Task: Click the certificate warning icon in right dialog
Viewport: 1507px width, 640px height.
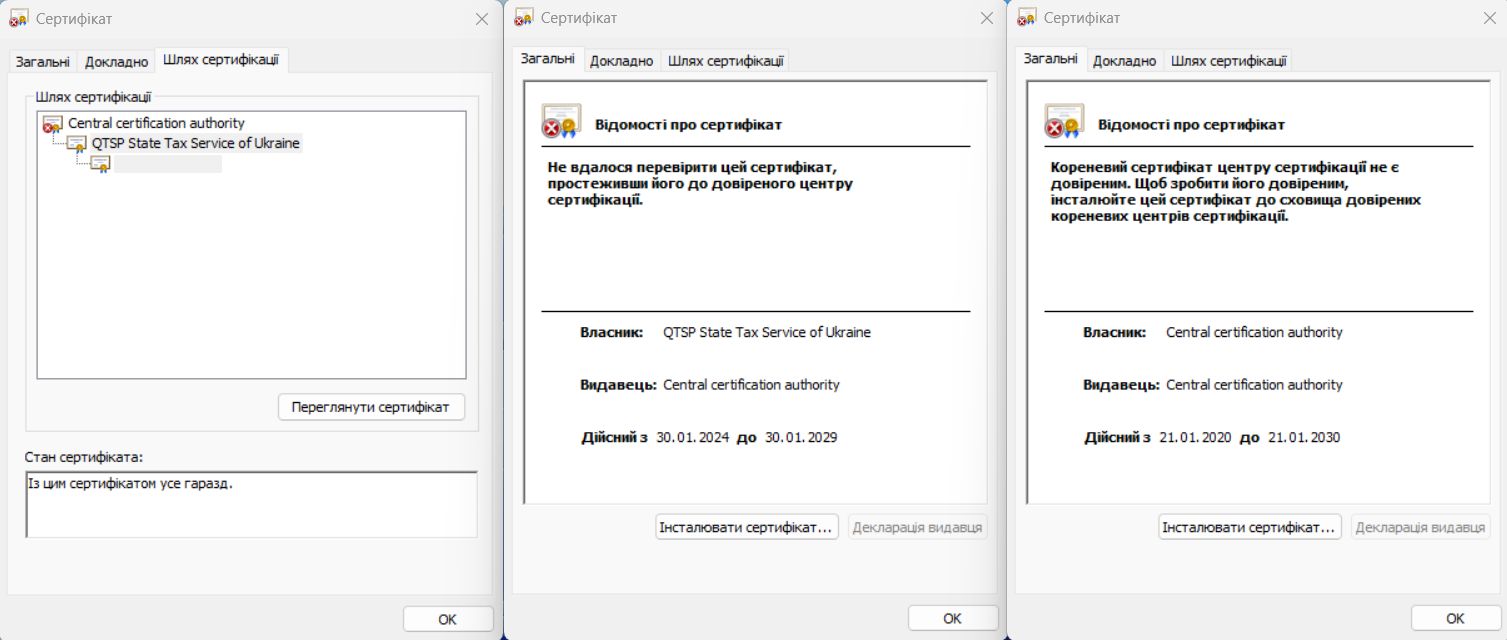Action: (x=1063, y=121)
